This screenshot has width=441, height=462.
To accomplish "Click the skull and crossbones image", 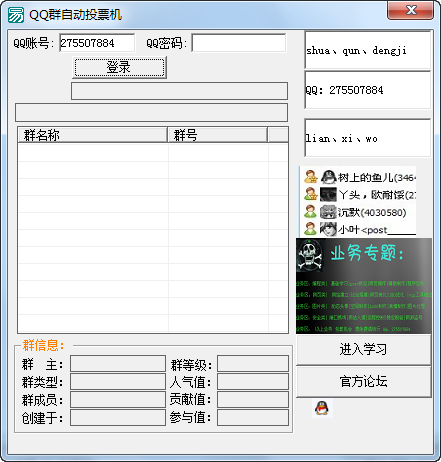I will [x=310, y=255].
